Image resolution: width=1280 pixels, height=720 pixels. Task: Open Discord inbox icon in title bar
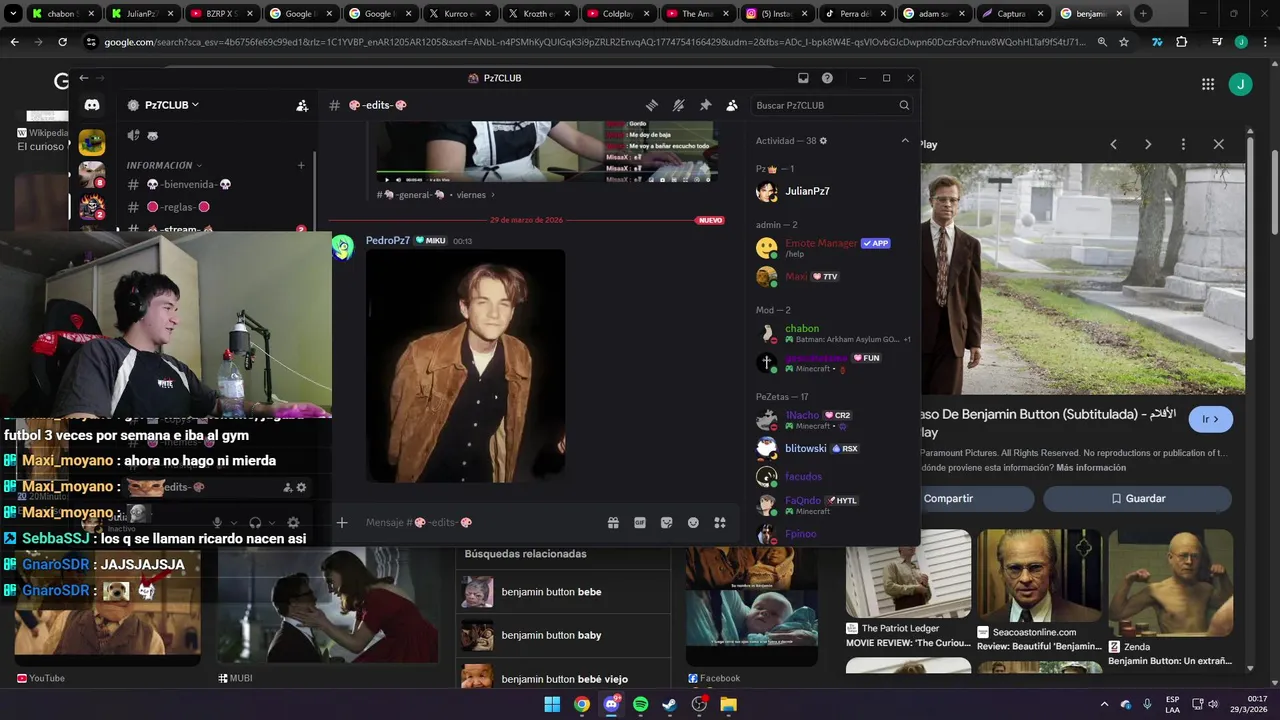(803, 78)
